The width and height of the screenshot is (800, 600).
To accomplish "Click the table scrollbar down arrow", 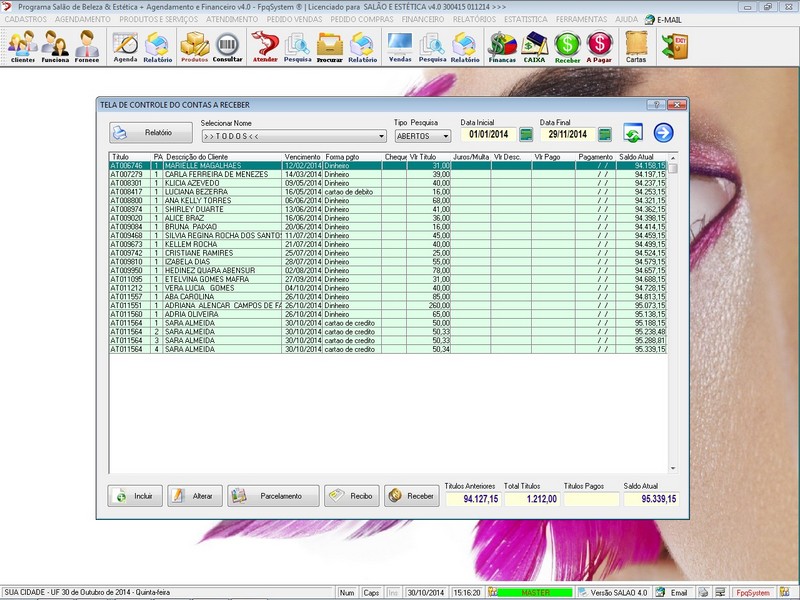I will click(672, 468).
